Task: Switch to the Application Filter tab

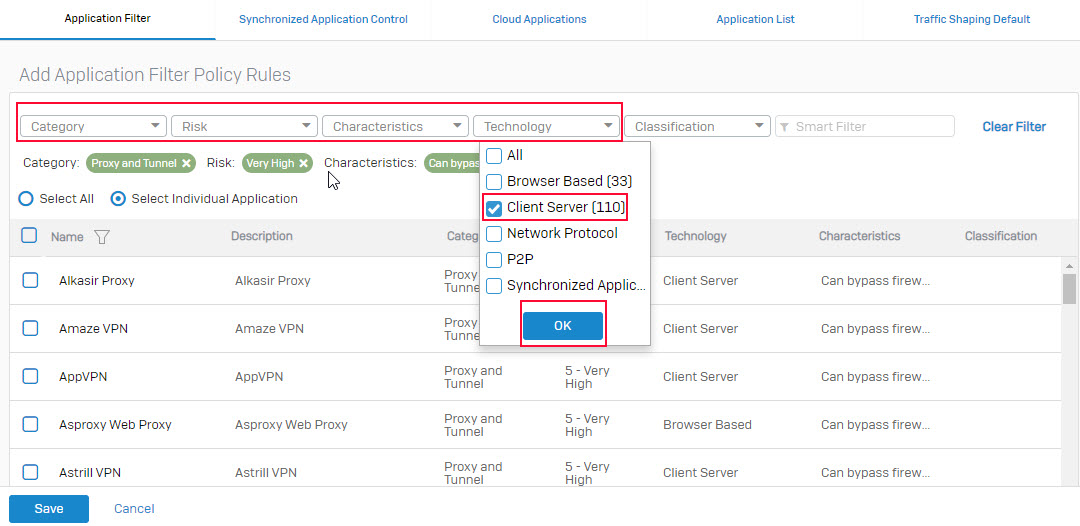Action: coord(107,19)
